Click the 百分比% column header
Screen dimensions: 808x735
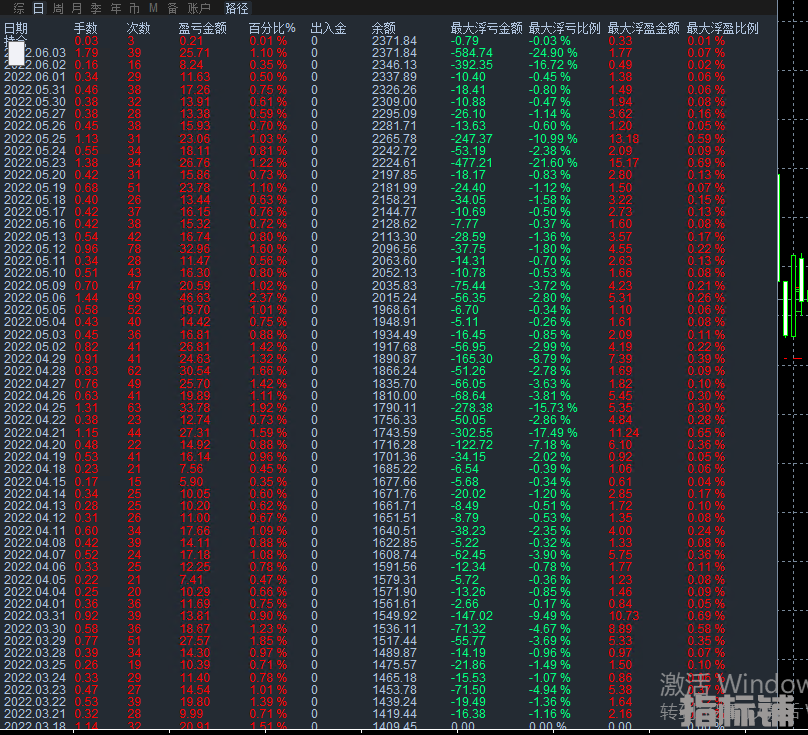click(x=272, y=29)
